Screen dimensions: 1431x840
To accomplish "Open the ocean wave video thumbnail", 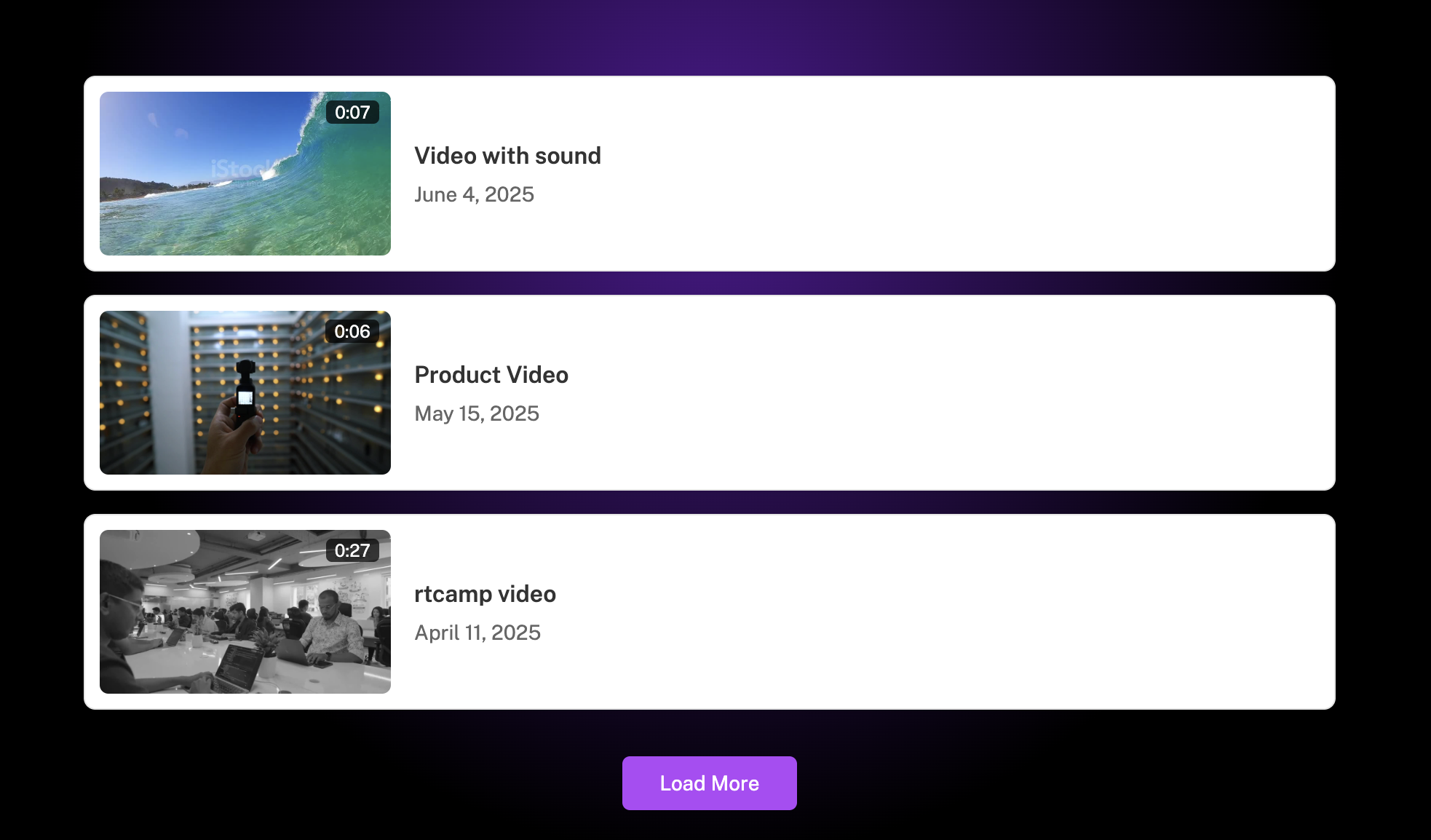I will point(245,173).
